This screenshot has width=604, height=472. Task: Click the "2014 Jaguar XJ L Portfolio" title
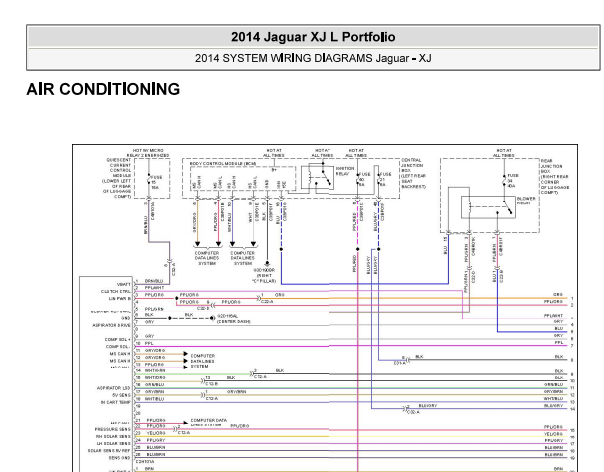tap(313, 37)
